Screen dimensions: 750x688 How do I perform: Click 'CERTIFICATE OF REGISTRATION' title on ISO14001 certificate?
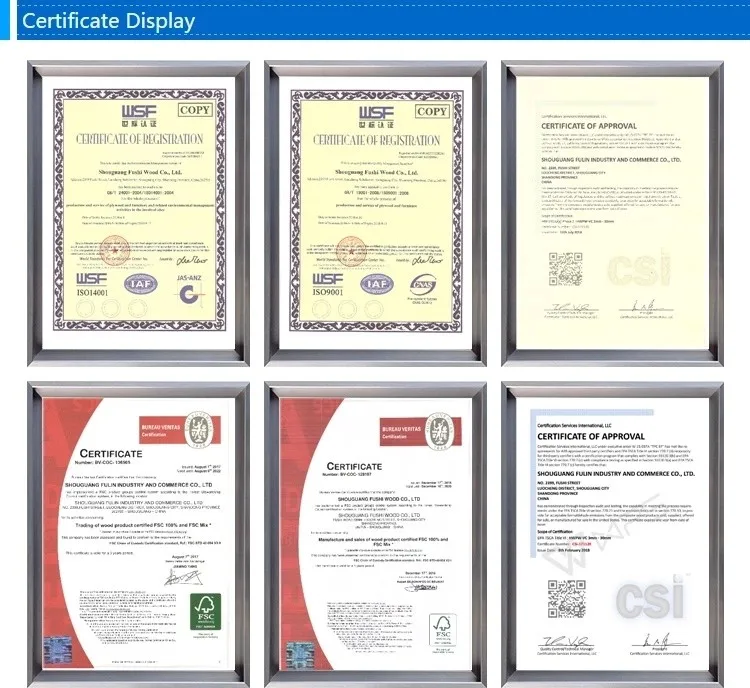(139, 139)
